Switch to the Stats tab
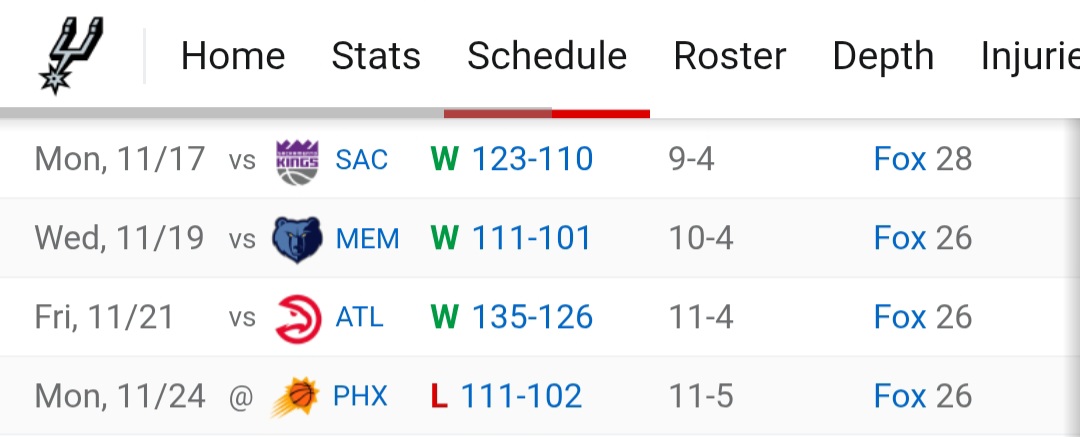This screenshot has height=437, width=1080. pyautogui.click(x=376, y=56)
